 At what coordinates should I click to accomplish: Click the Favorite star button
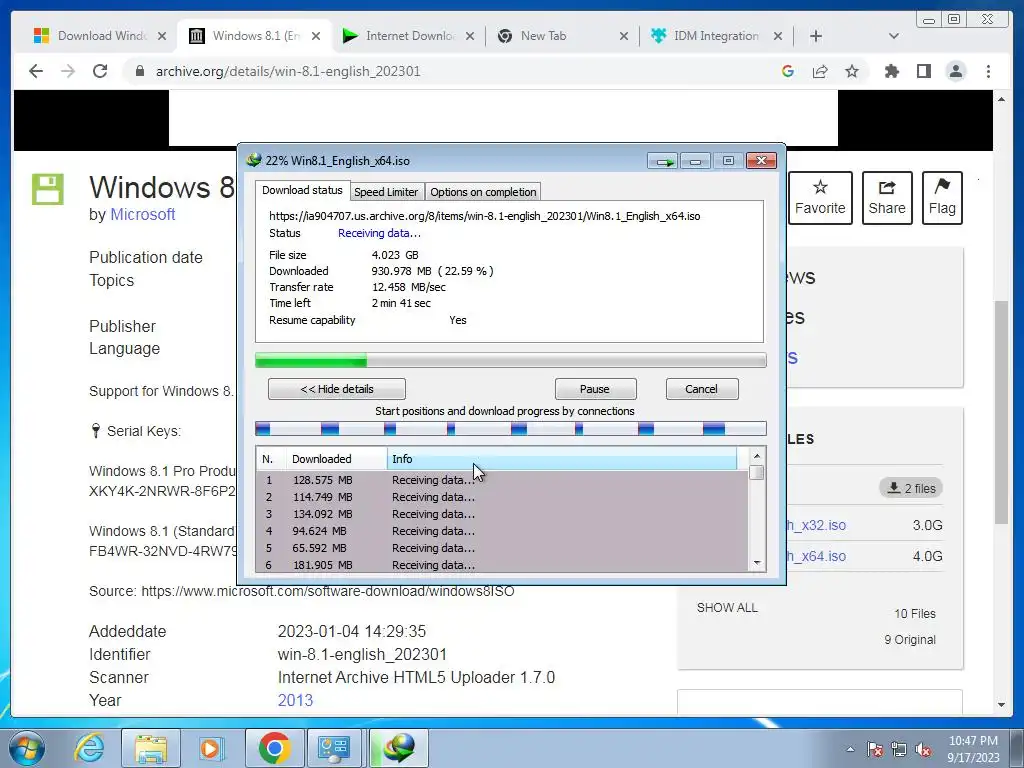tap(820, 198)
